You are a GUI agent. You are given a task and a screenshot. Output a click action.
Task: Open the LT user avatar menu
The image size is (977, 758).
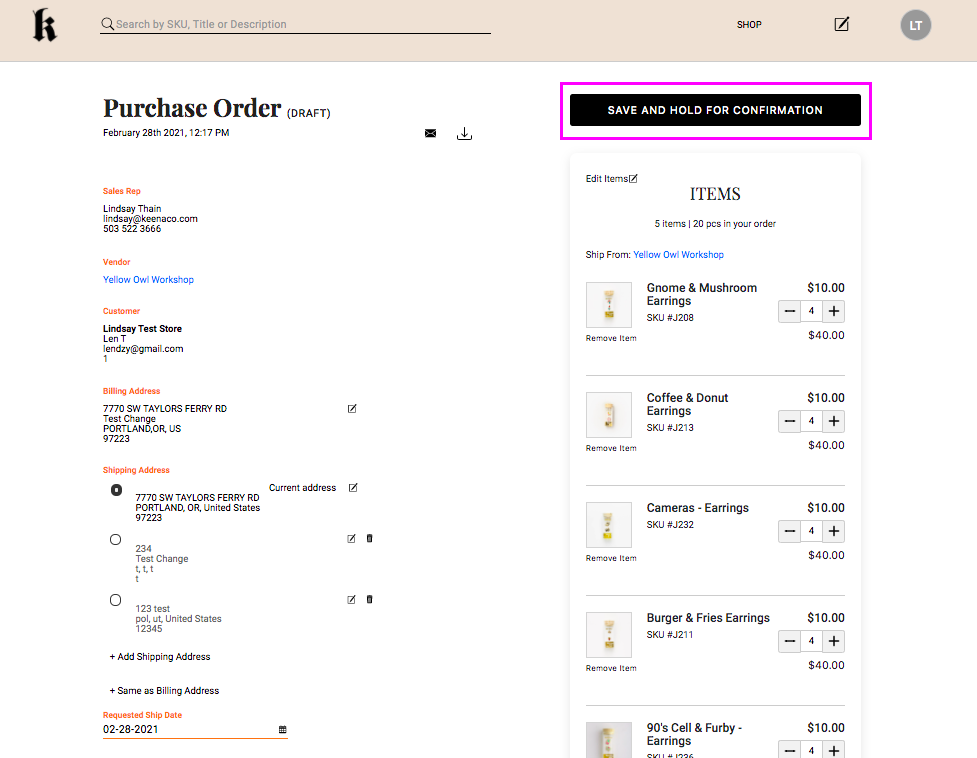click(915, 25)
